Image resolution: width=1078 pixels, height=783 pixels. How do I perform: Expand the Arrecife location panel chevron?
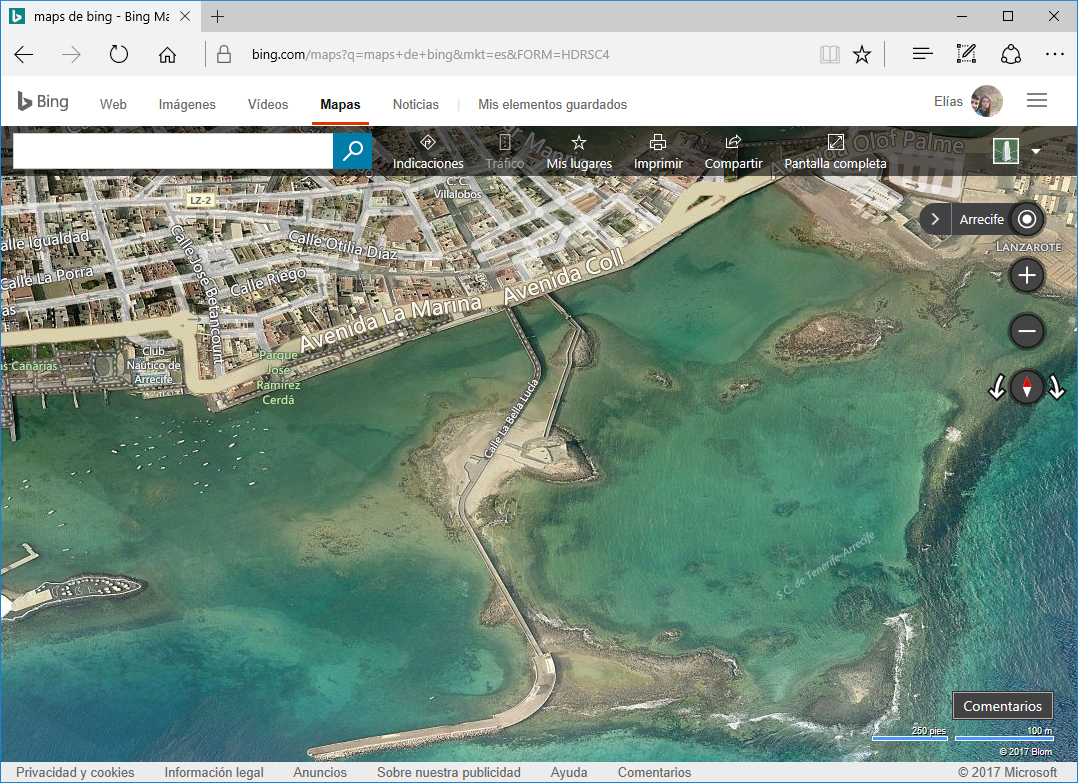[934, 219]
